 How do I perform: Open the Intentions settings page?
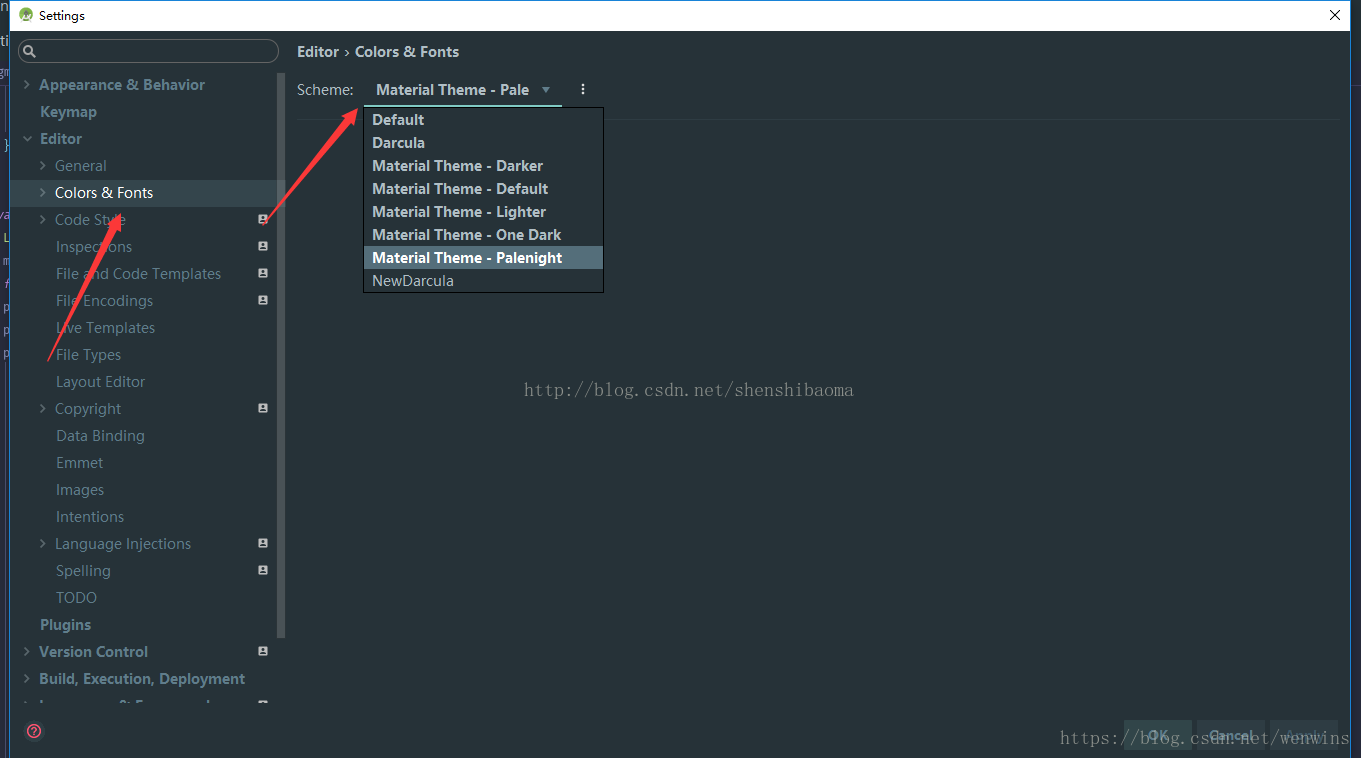pyautogui.click(x=90, y=517)
